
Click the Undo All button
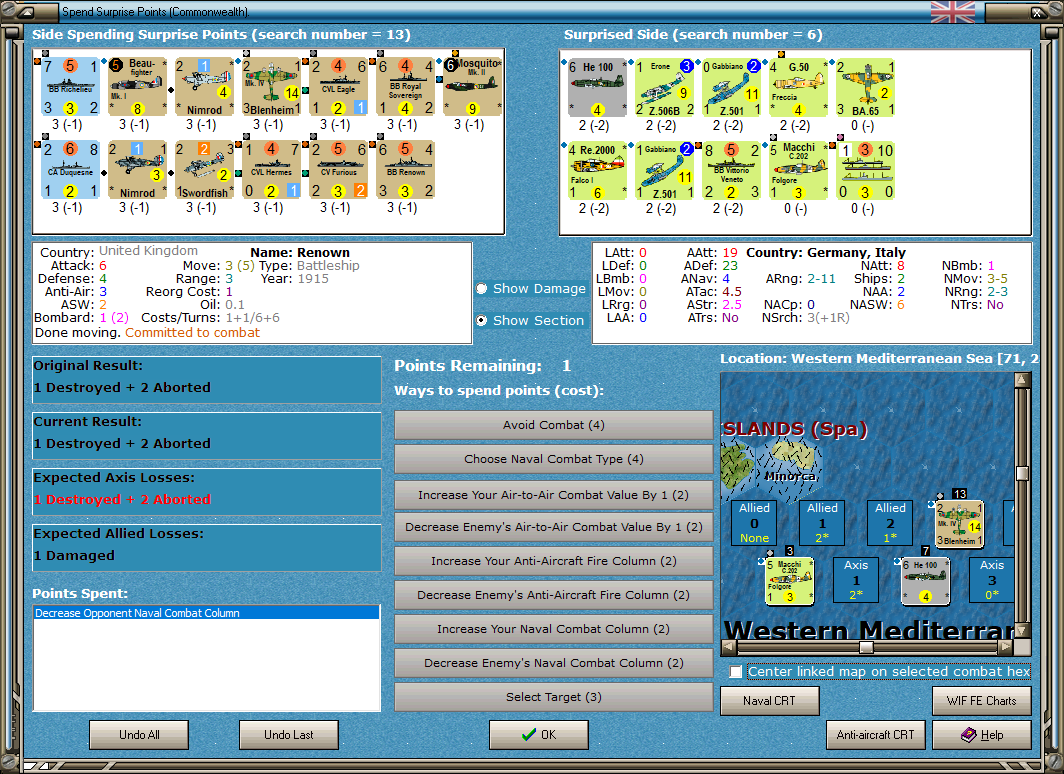pos(139,735)
